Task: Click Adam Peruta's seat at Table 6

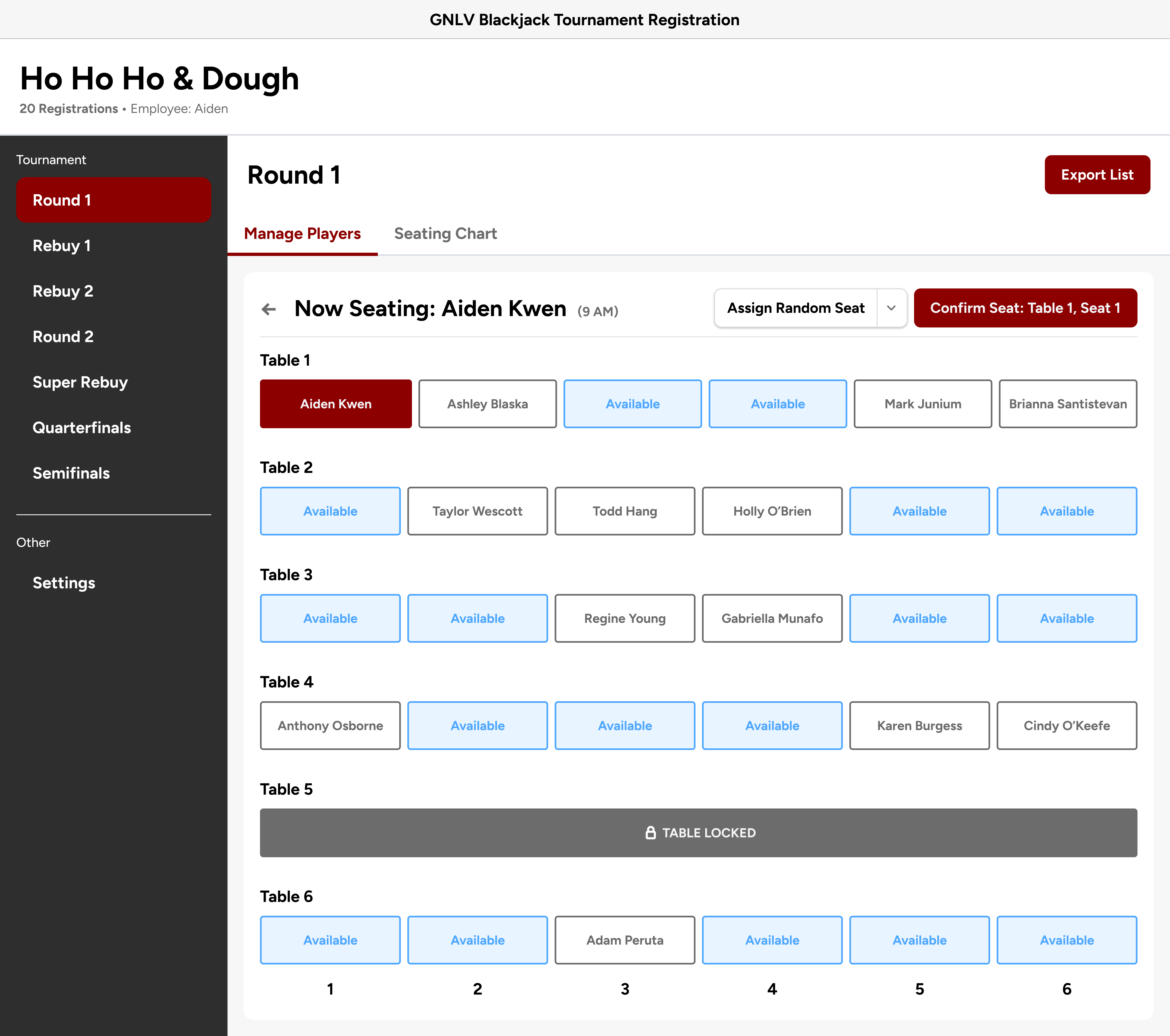Action: coord(624,940)
